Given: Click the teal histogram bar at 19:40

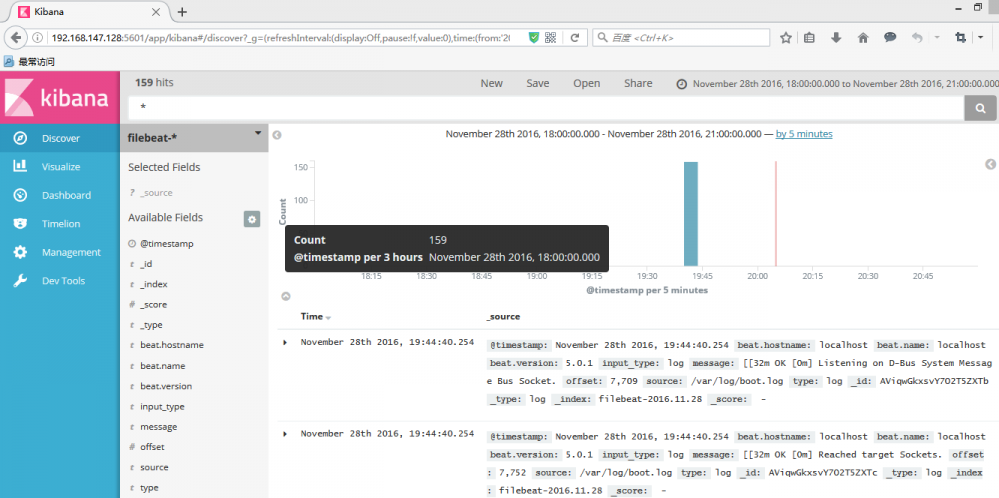Looking at the screenshot, I should tap(691, 214).
